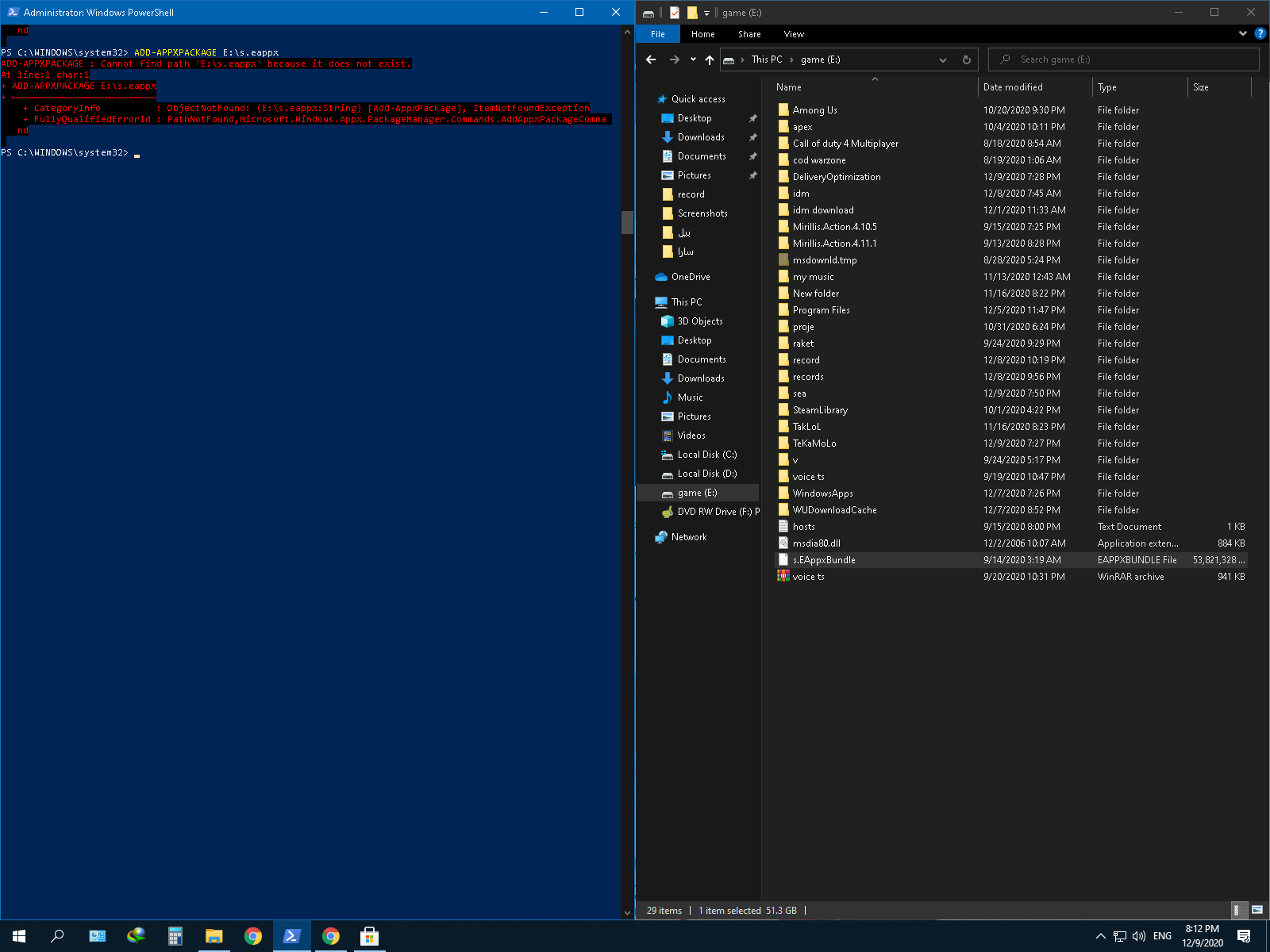Open pinned Downloads under Quick access
Image resolution: width=1270 pixels, height=952 pixels.
tap(700, 137)
